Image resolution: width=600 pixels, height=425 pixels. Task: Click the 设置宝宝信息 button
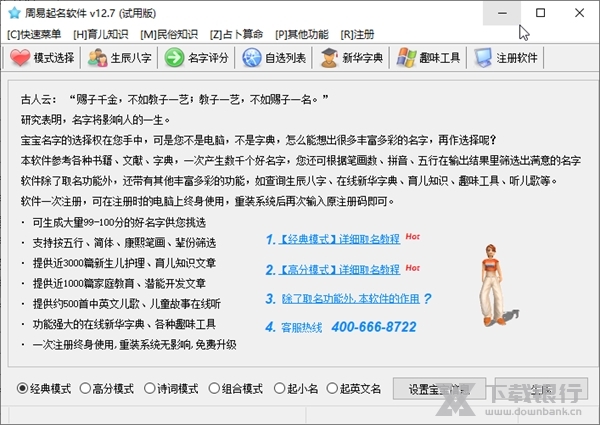click(439, 389)
